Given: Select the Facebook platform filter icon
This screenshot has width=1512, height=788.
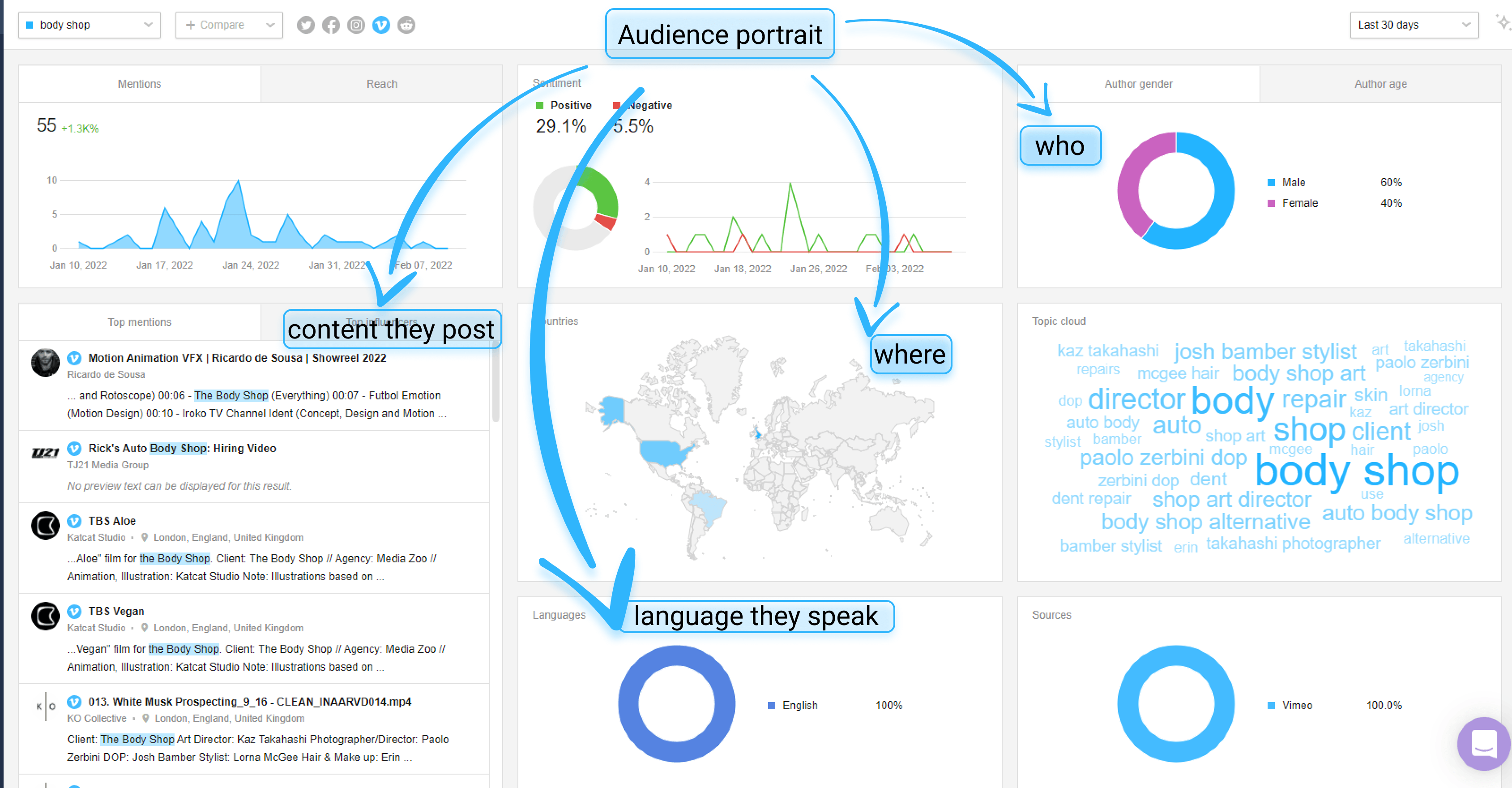Looking at the screenshot, I should point(330,25).
